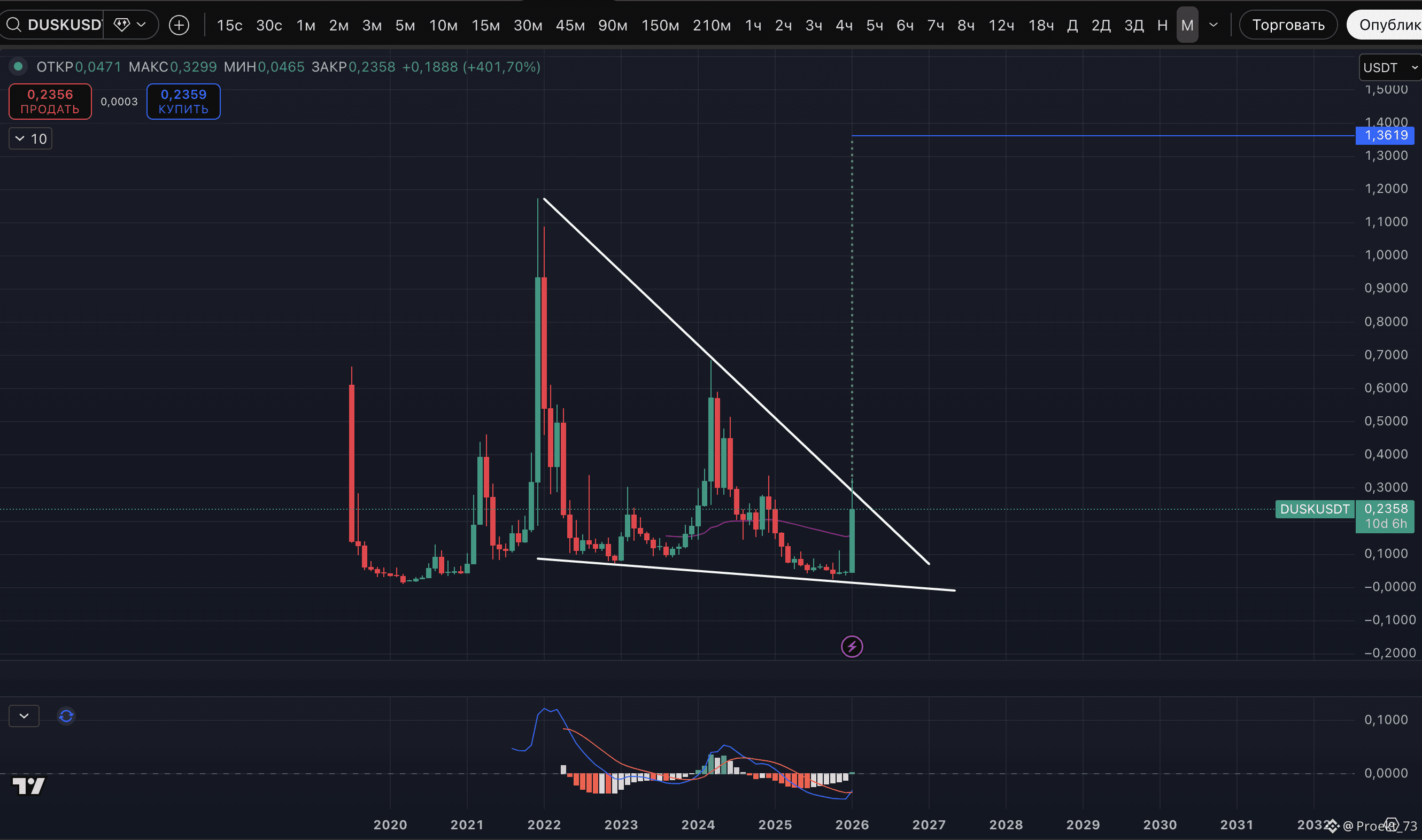Screen dimensions: 1422x840
Task: Collapse the indicator legend showing 10
Action: tap(30, 139)
